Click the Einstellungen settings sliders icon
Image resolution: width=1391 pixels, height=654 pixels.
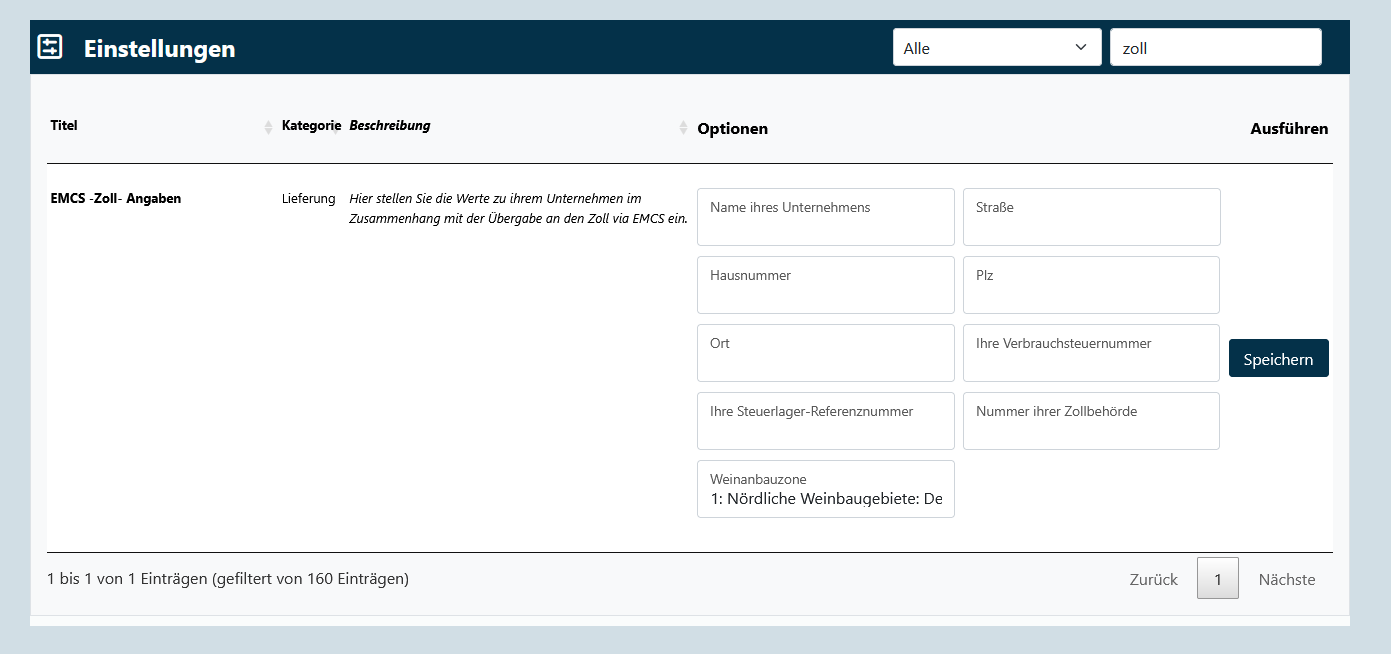click(50, 47)
